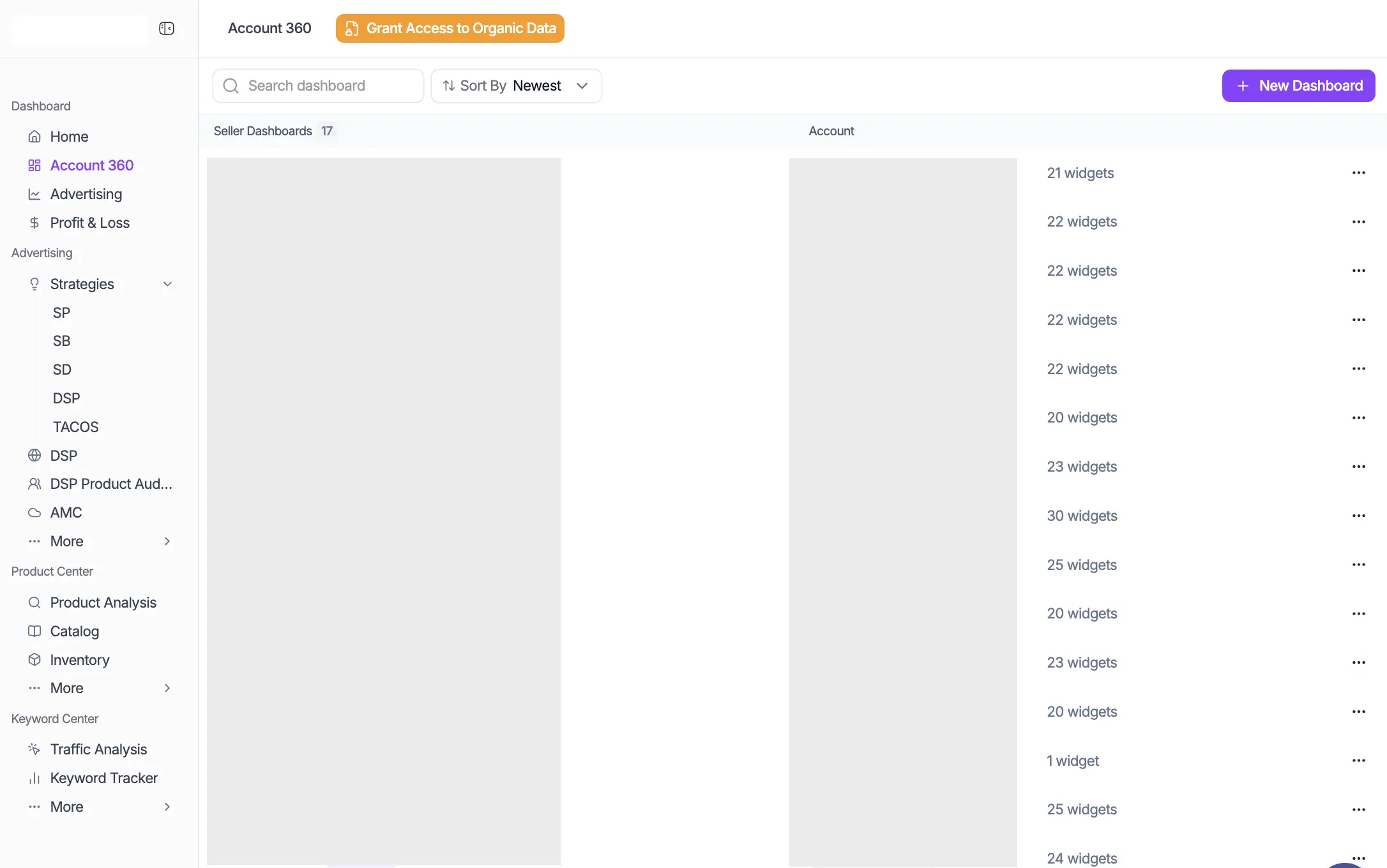
Task: Click the '30 widgets' text
Action: [x=1082, y=516]
